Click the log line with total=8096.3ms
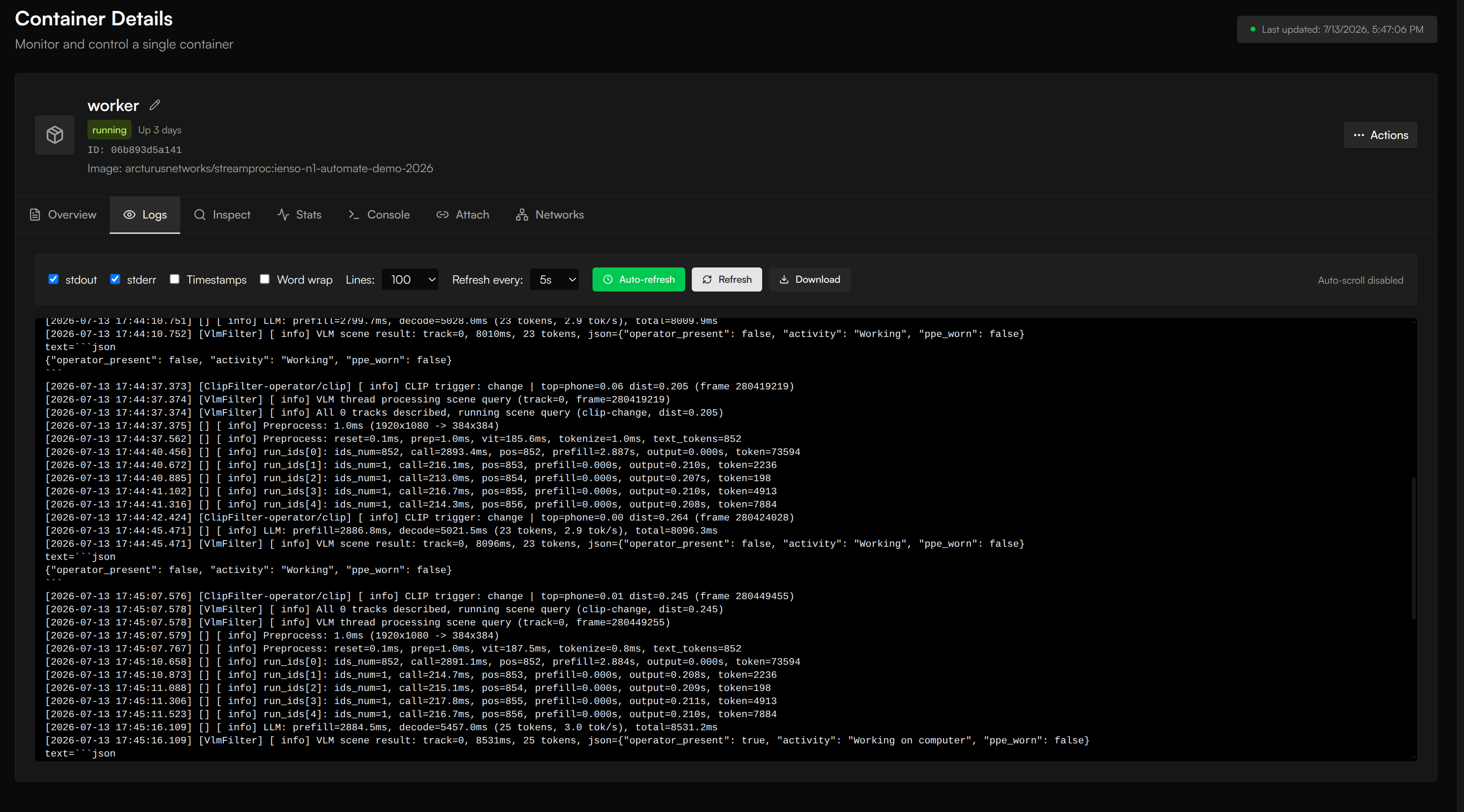The width and height of the screenshot is (1464, 812). [x=381, y=531]
